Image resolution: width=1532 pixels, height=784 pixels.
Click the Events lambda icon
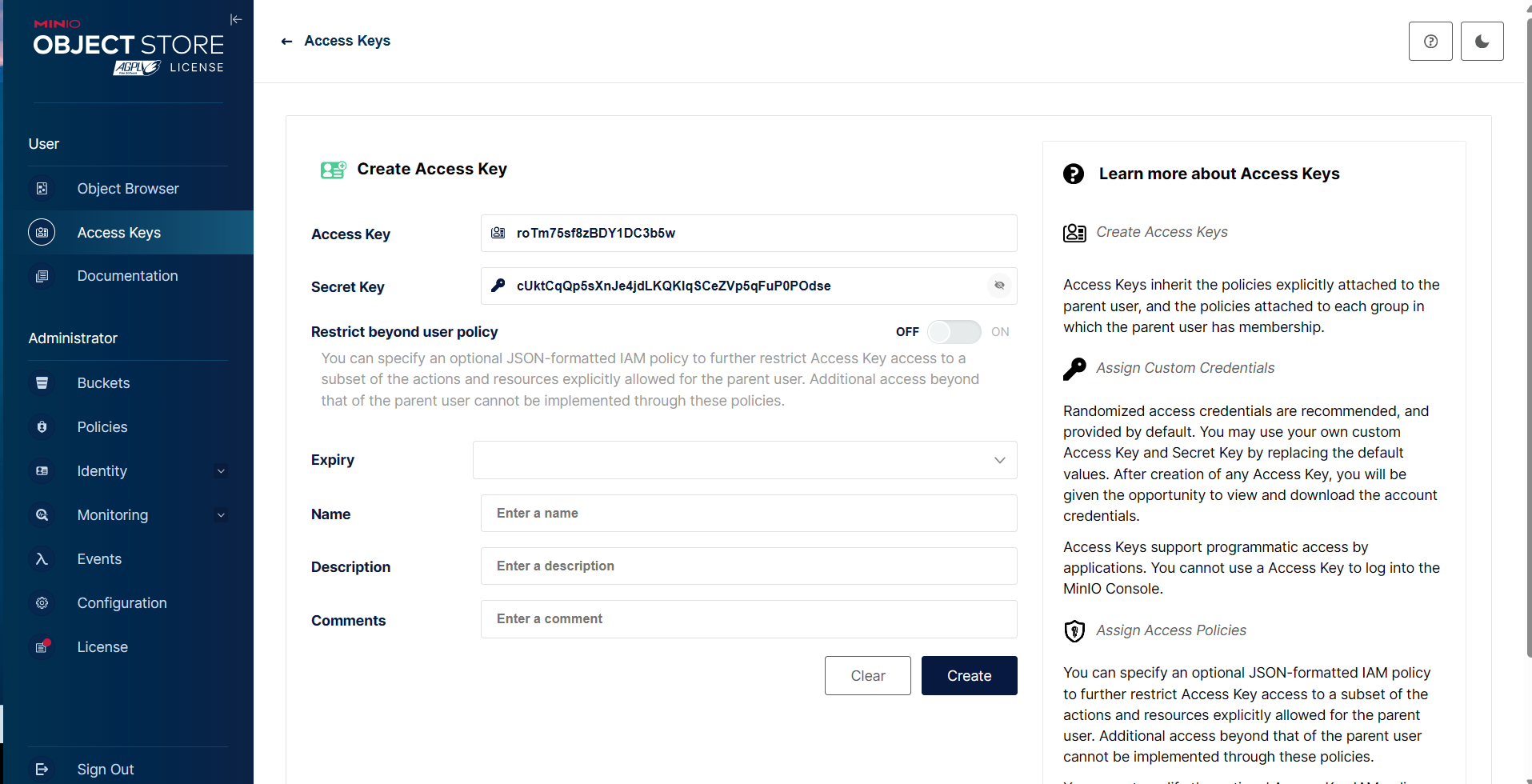click(42, 559)
